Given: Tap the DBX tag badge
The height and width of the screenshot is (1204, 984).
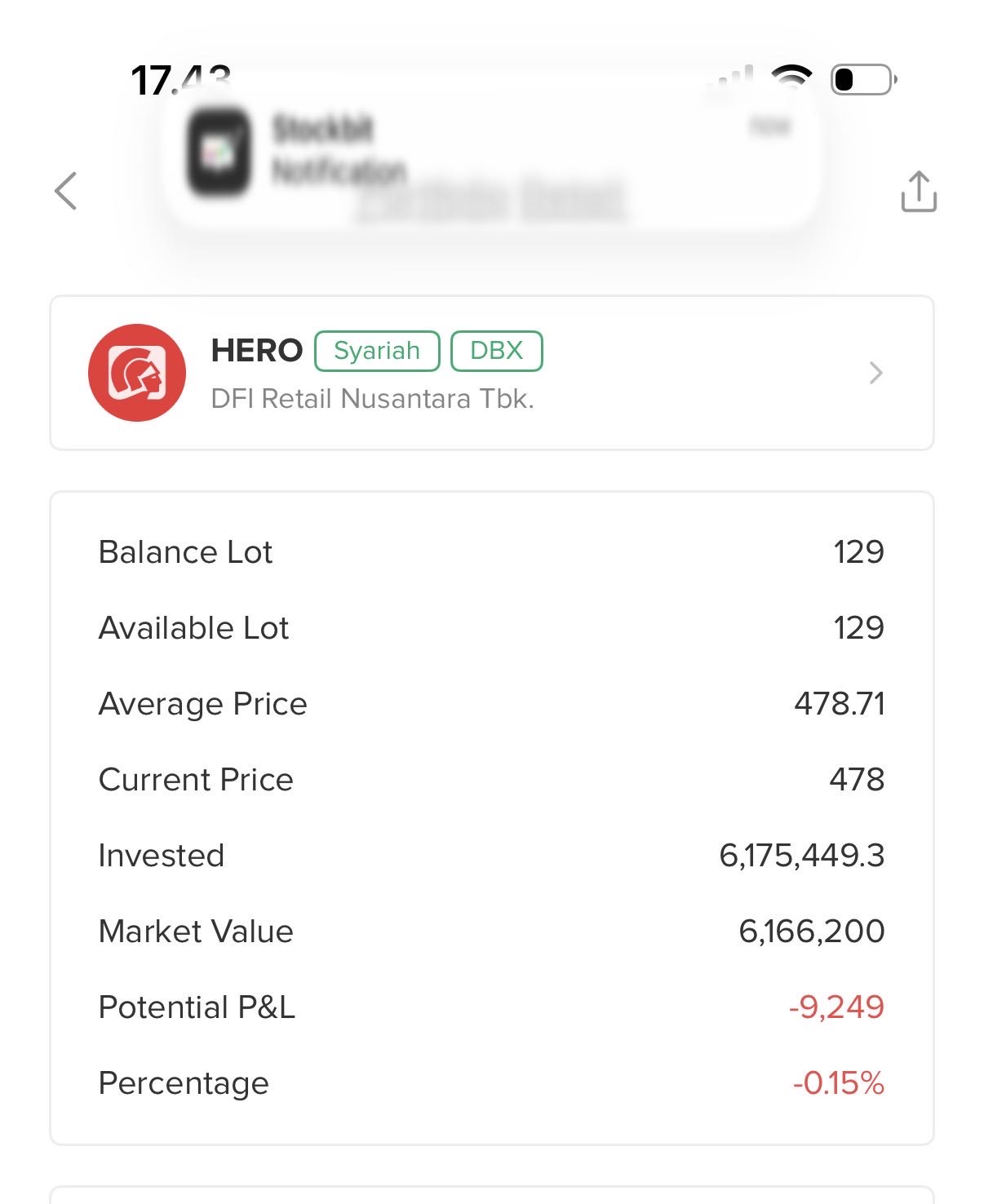Looking at the screenshot, I should (496, 351).
